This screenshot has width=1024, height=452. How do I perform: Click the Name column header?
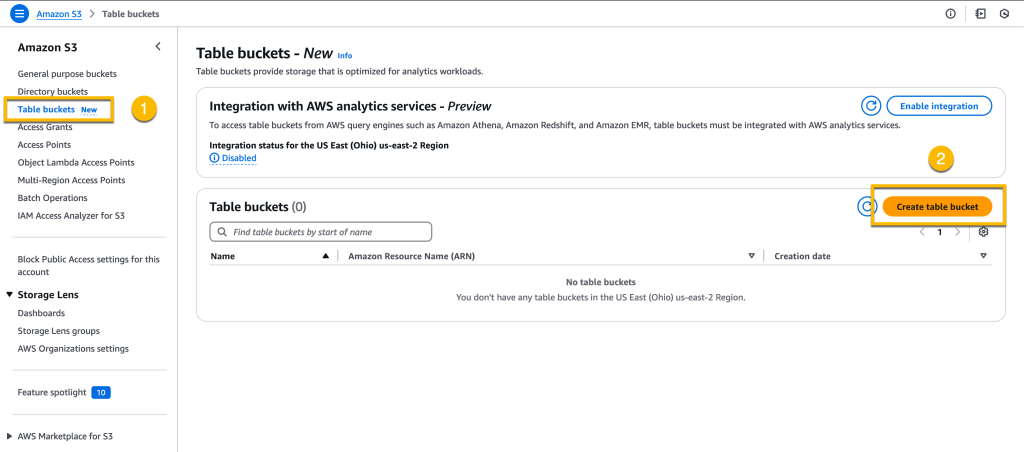(223, 256)
